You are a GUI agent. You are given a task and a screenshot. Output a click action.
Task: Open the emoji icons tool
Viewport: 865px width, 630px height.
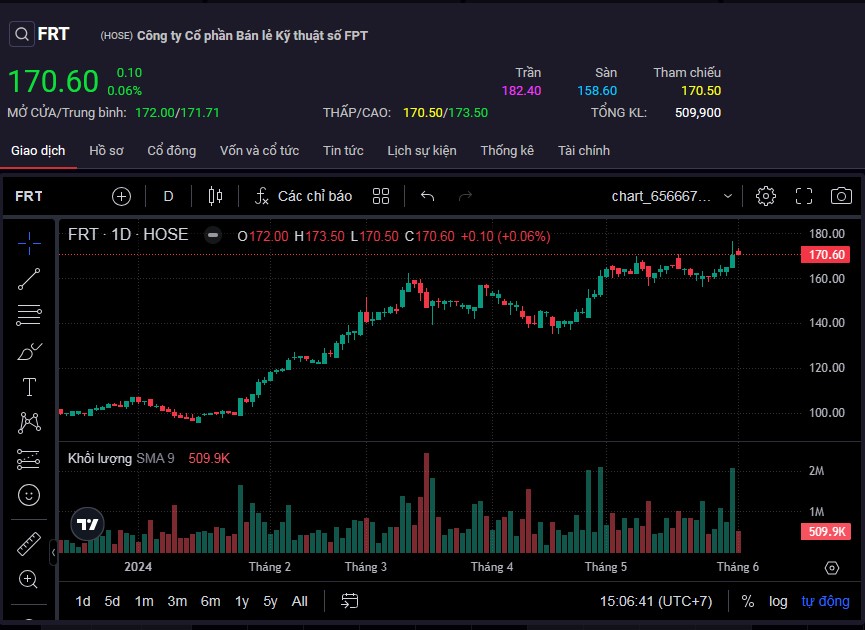coord(29,494)
